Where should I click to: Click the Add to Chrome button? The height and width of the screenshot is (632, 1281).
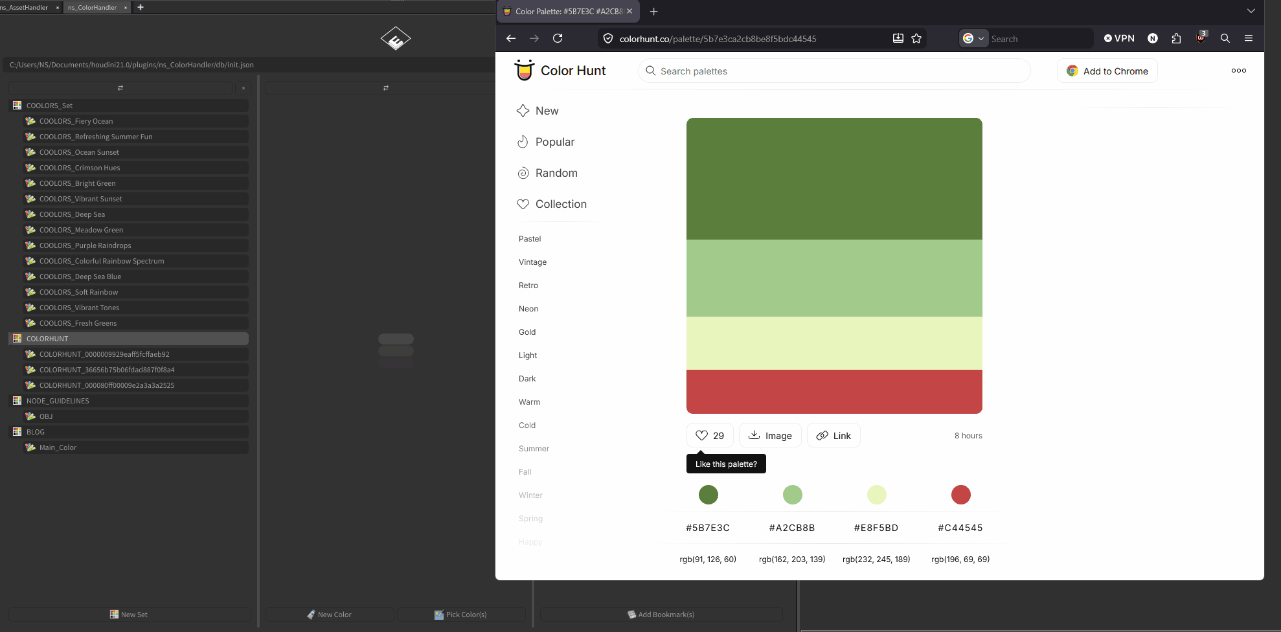point(1107,71)
